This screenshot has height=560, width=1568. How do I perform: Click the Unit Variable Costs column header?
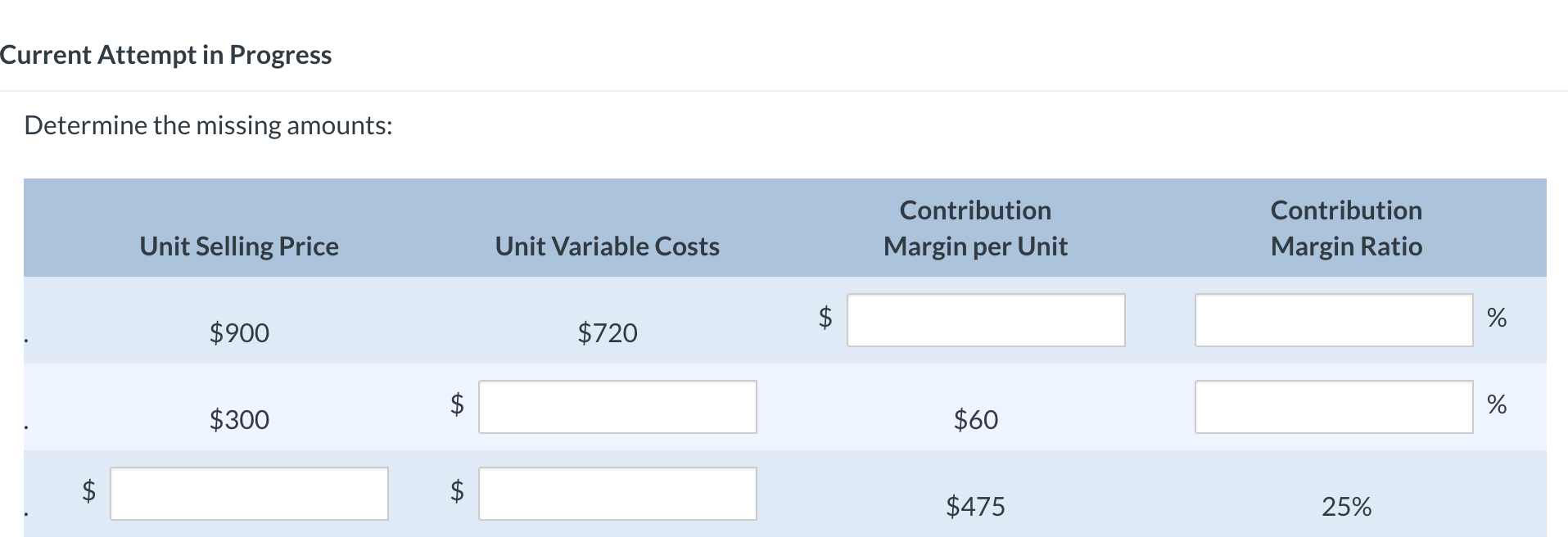pyautogui.click(x=607, y=246)
